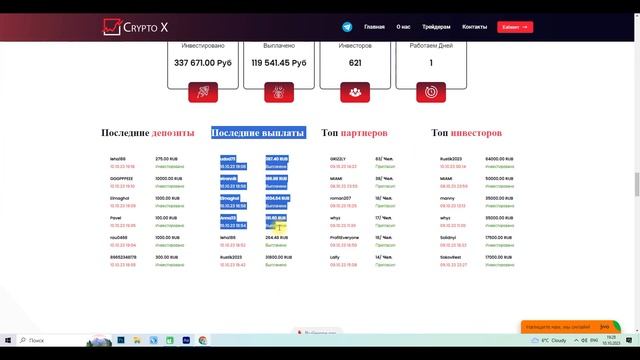Image resolution: width=640 pixels, height=360 pixels.
Task: Open File Explorer from the taskbar
Action: tap(137, 340)
